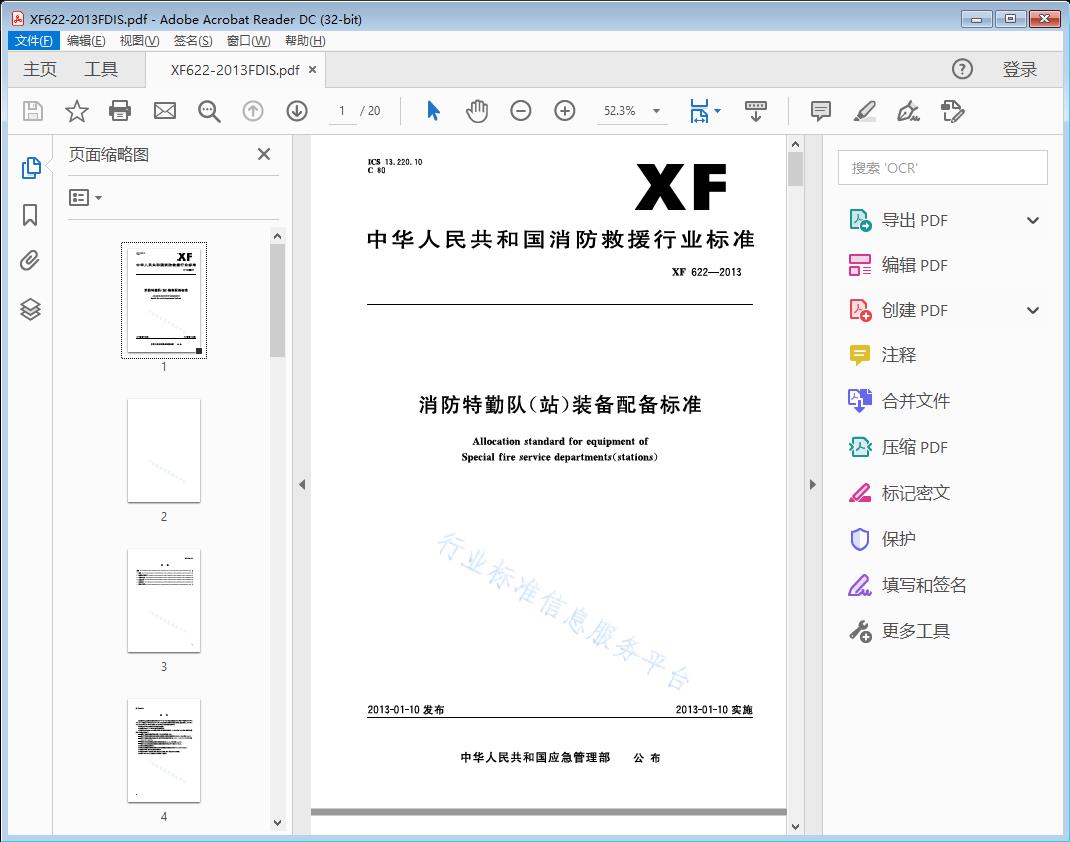The image size is (1070, 842).
Task: Click the zoom in plus icon
Action: [565, 111]
